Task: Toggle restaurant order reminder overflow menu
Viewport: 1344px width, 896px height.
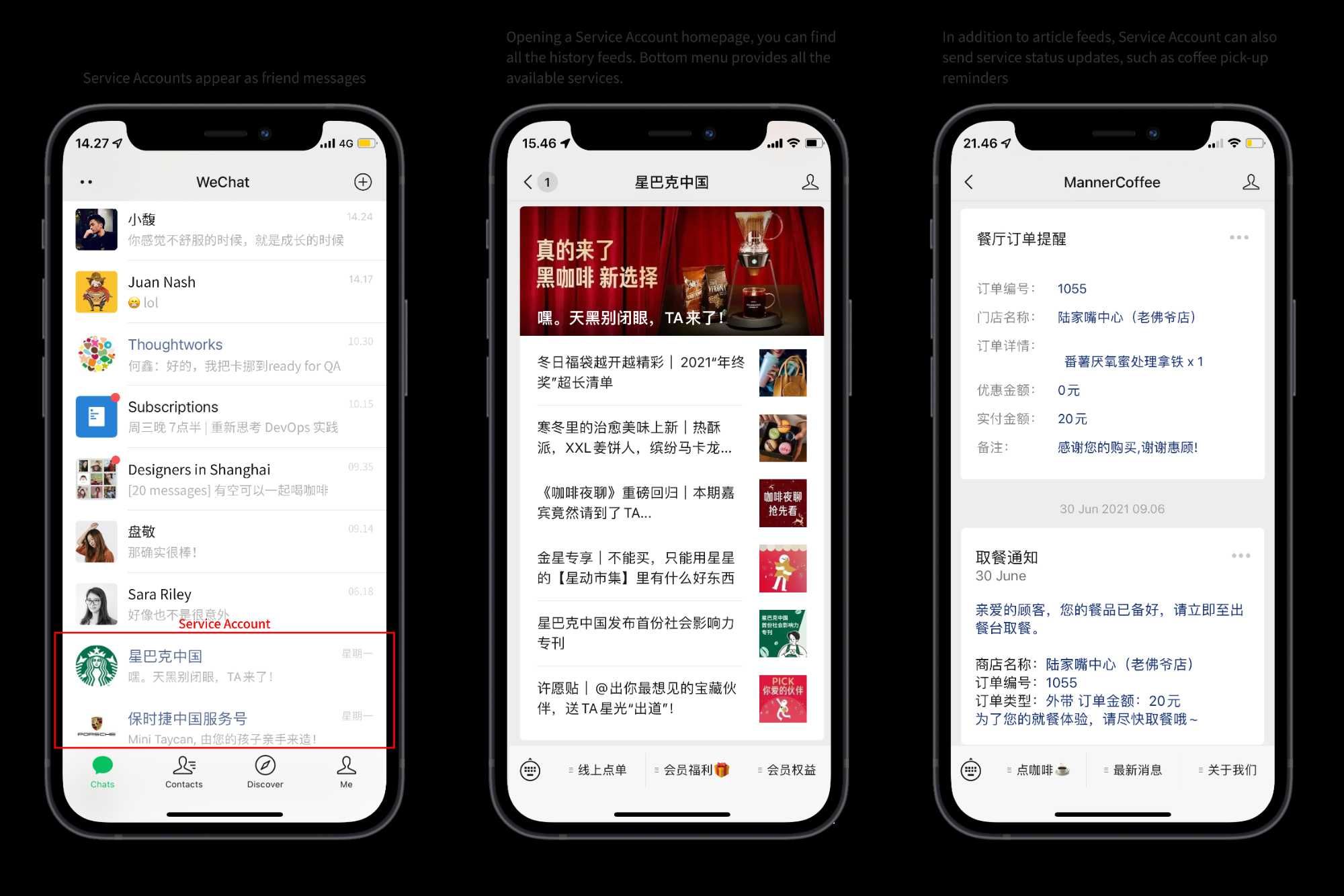Action: [1237, 237]
